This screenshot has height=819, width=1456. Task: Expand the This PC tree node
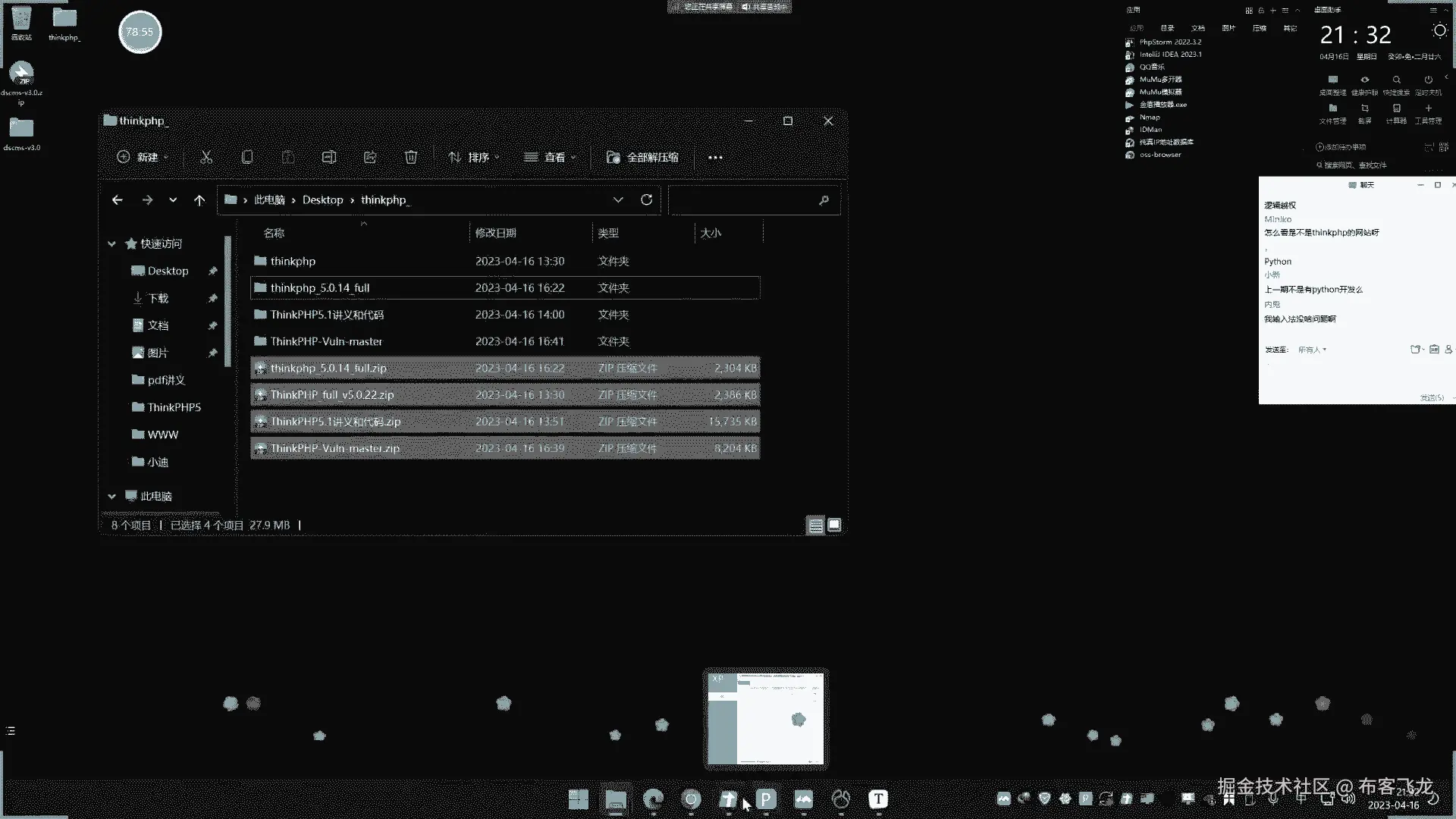click(x=111, y=496)
